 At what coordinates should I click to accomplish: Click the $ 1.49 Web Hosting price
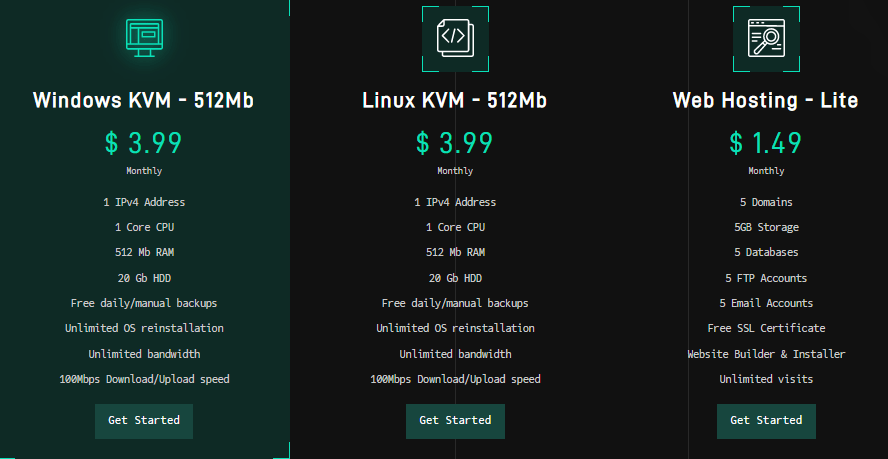point(766,143)
